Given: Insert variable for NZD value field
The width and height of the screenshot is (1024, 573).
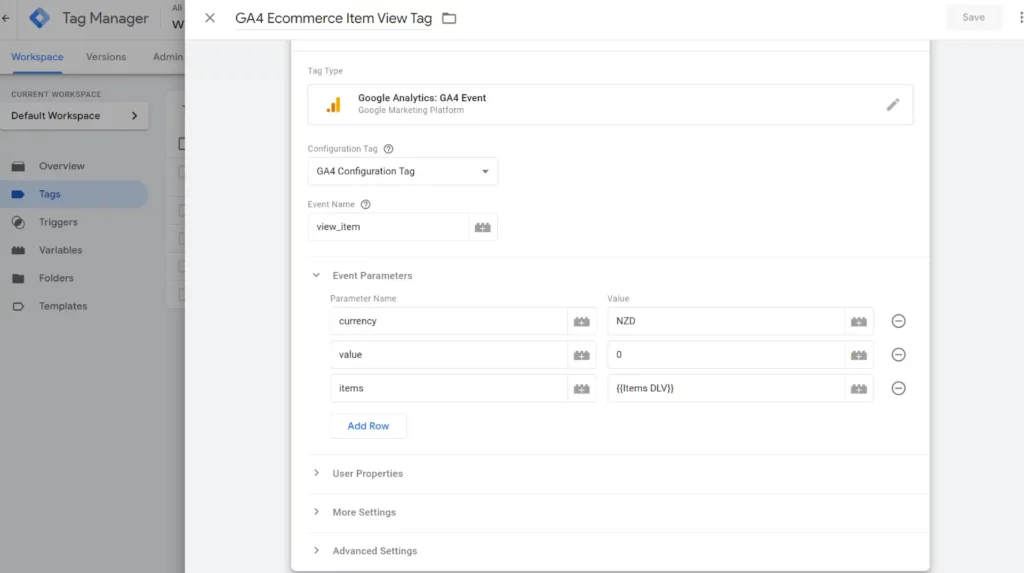Looking at the screenshot, I should (859, 321).
